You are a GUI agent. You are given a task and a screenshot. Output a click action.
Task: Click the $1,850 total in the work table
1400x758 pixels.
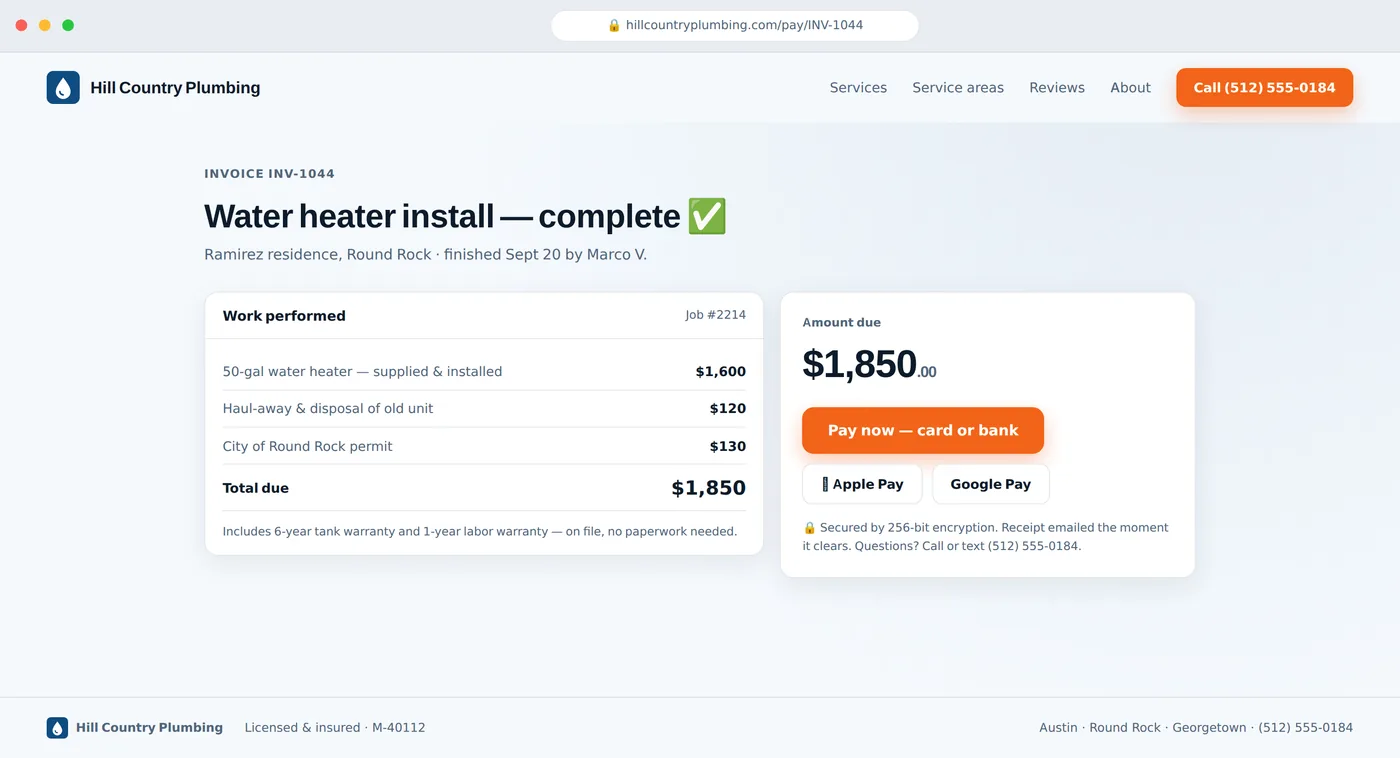[708, 488]
